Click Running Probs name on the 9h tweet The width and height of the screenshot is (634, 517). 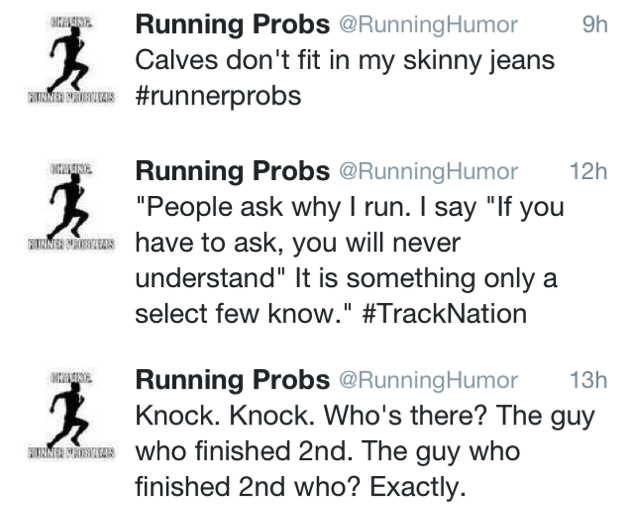(x=231, y=24)
